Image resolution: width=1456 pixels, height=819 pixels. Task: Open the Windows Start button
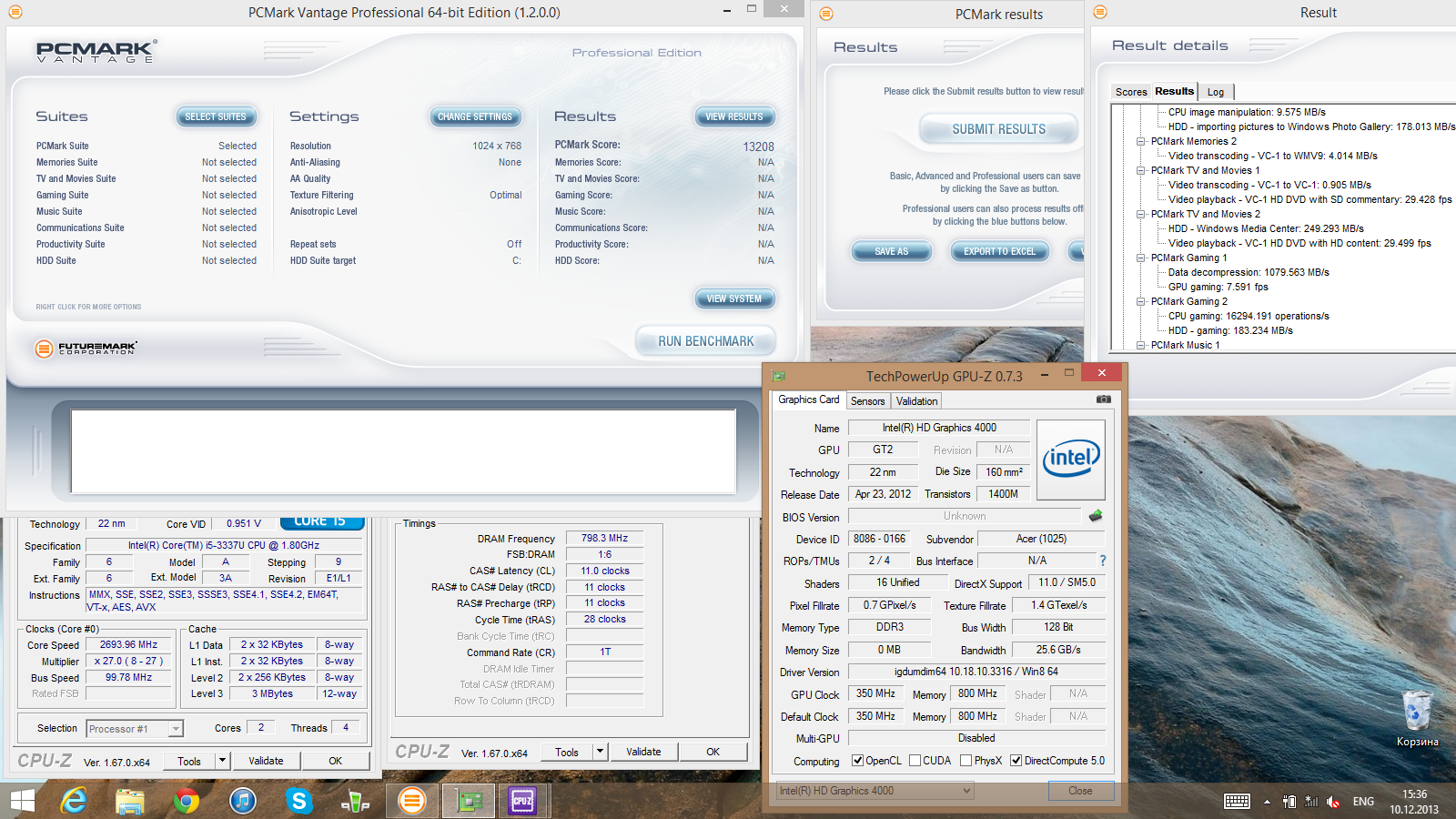[22, 801]
